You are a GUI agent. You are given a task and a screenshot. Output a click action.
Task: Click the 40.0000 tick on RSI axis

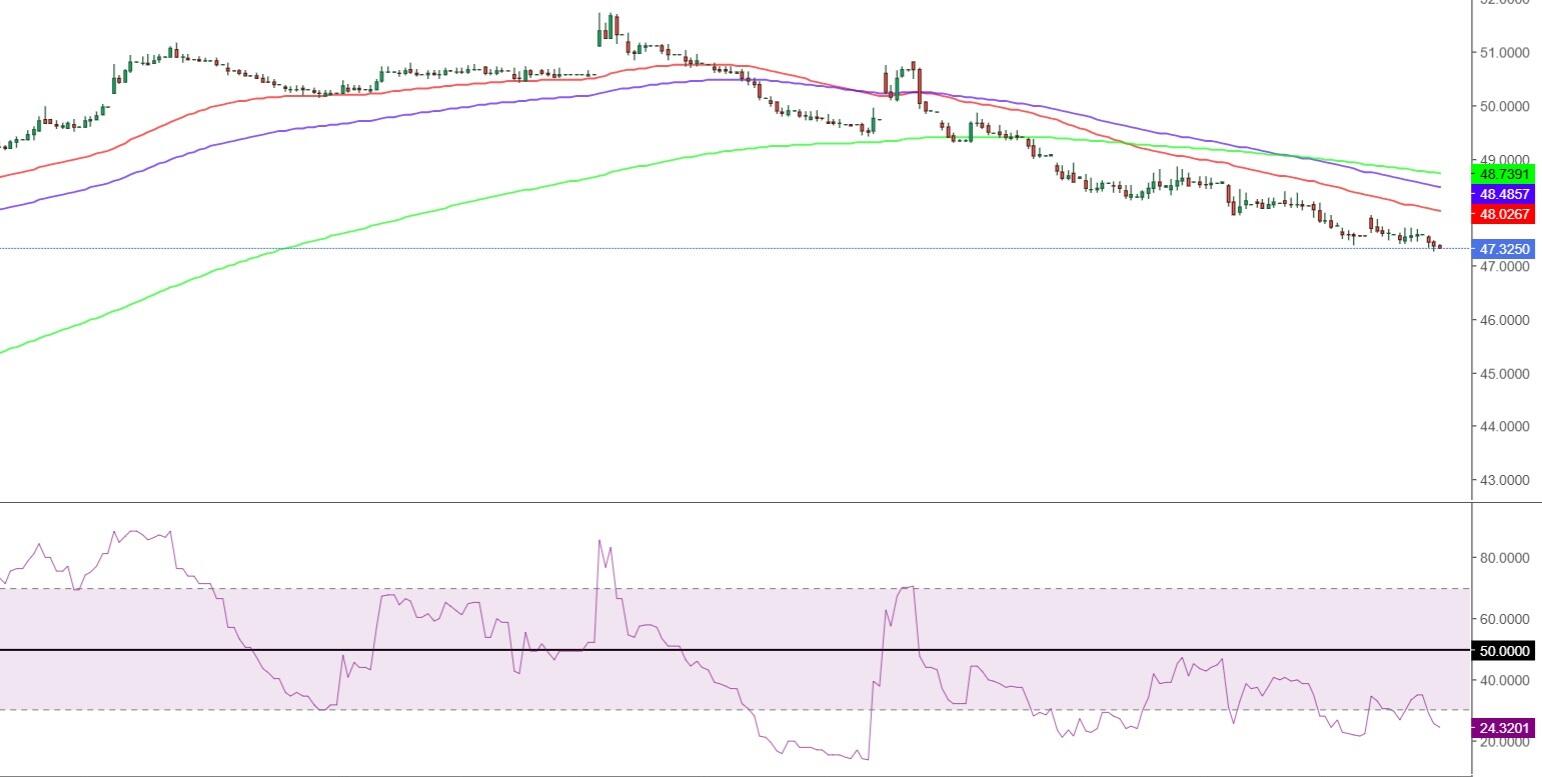pos(1504,681)
